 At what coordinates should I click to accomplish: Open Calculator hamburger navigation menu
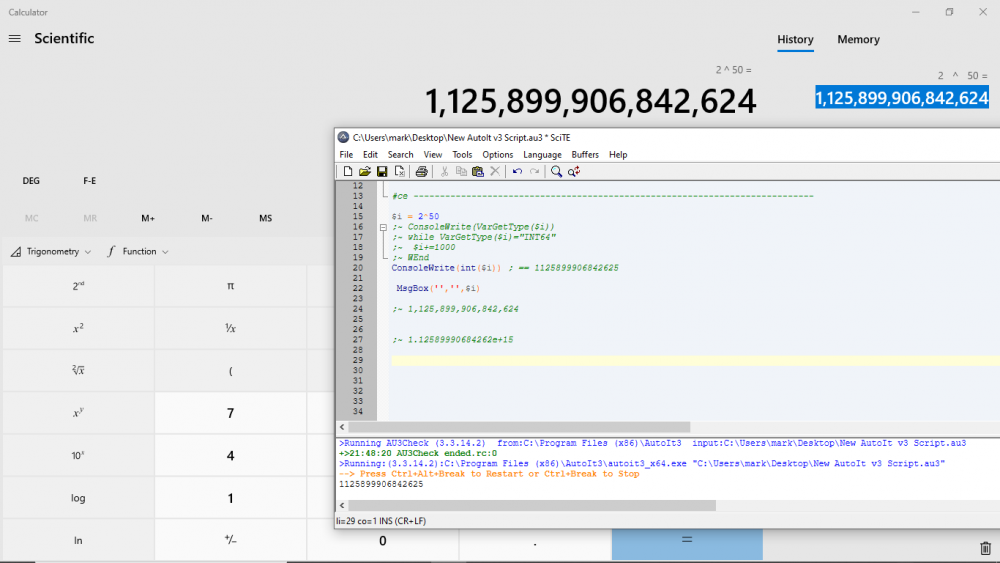pos(15,39)
